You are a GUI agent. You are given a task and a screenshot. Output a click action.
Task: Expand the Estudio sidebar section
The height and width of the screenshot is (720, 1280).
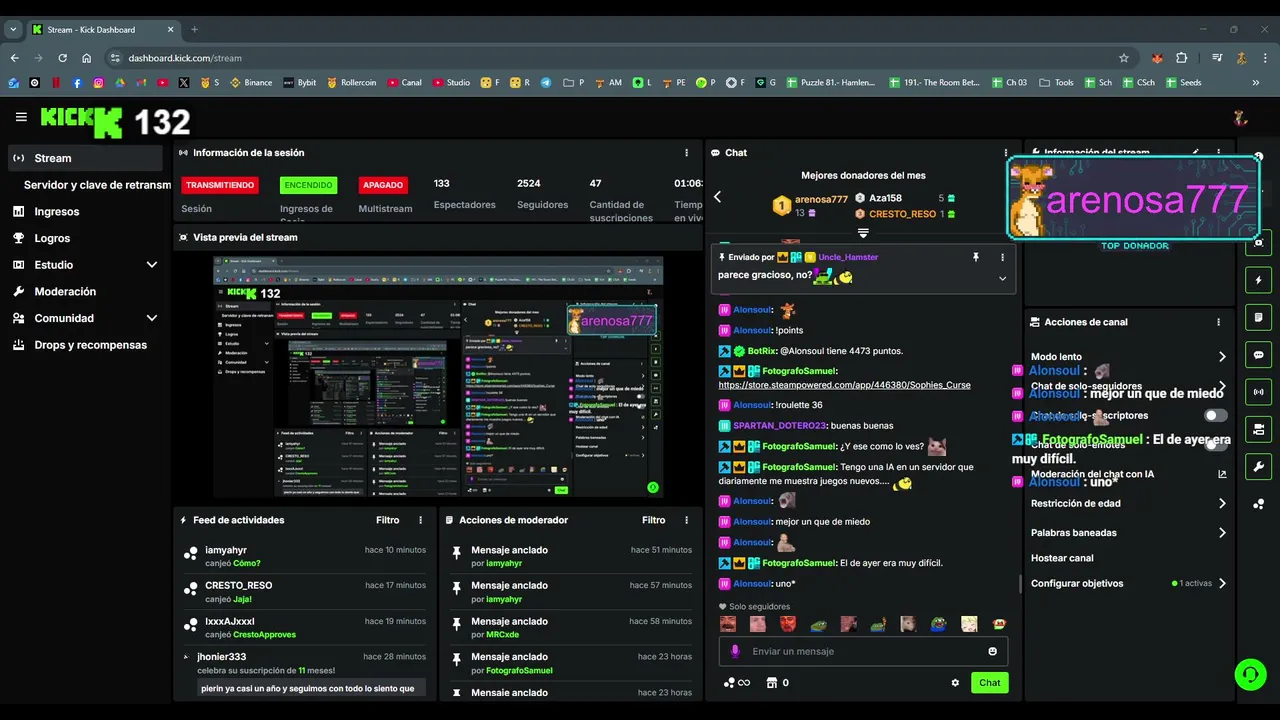pyautogui.click(x=152, y=265)
